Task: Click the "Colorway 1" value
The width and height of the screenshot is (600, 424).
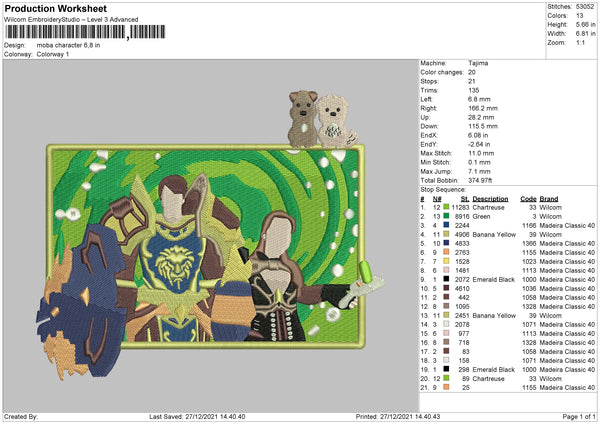Action: pyautogui.click(x=53, y=54)
